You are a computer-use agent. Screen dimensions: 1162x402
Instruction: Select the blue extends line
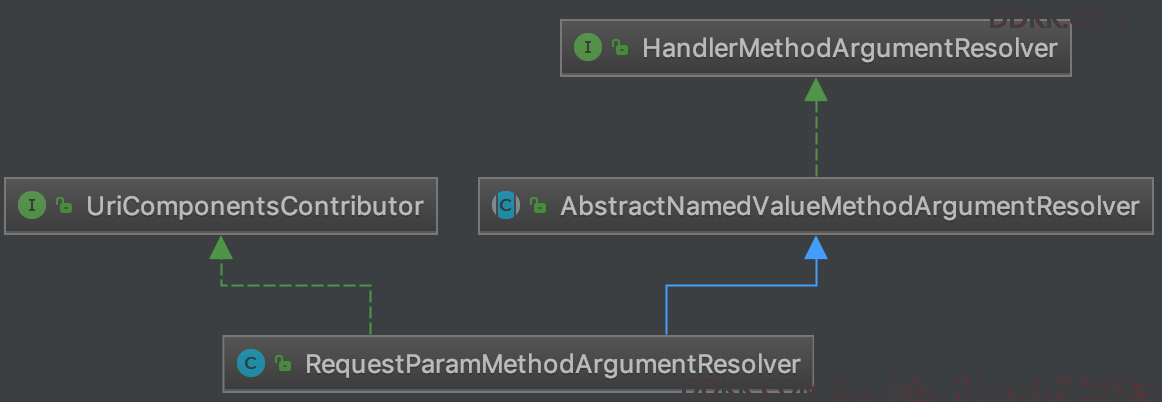(741, 286)
